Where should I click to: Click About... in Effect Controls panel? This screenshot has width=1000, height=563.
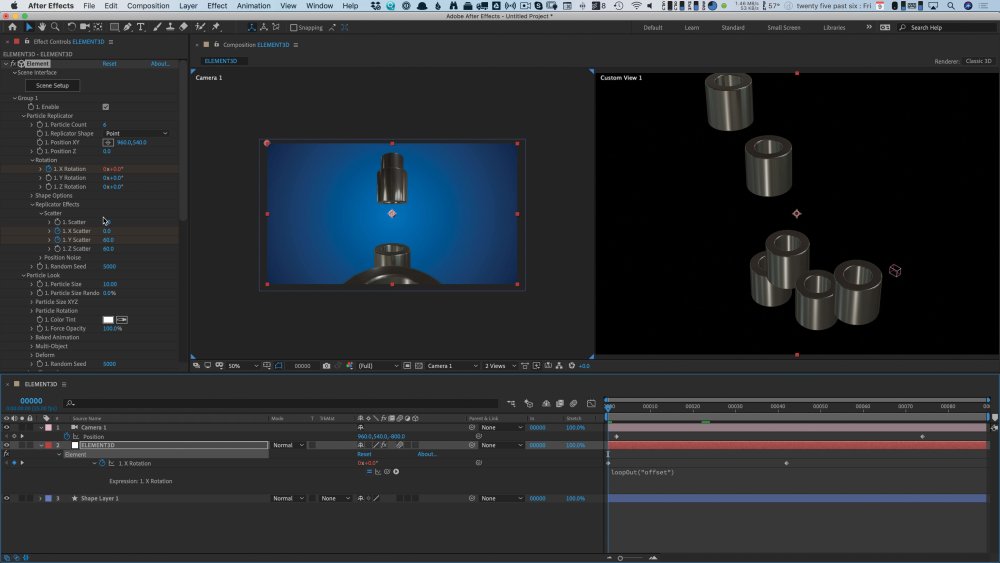point(160,64)
